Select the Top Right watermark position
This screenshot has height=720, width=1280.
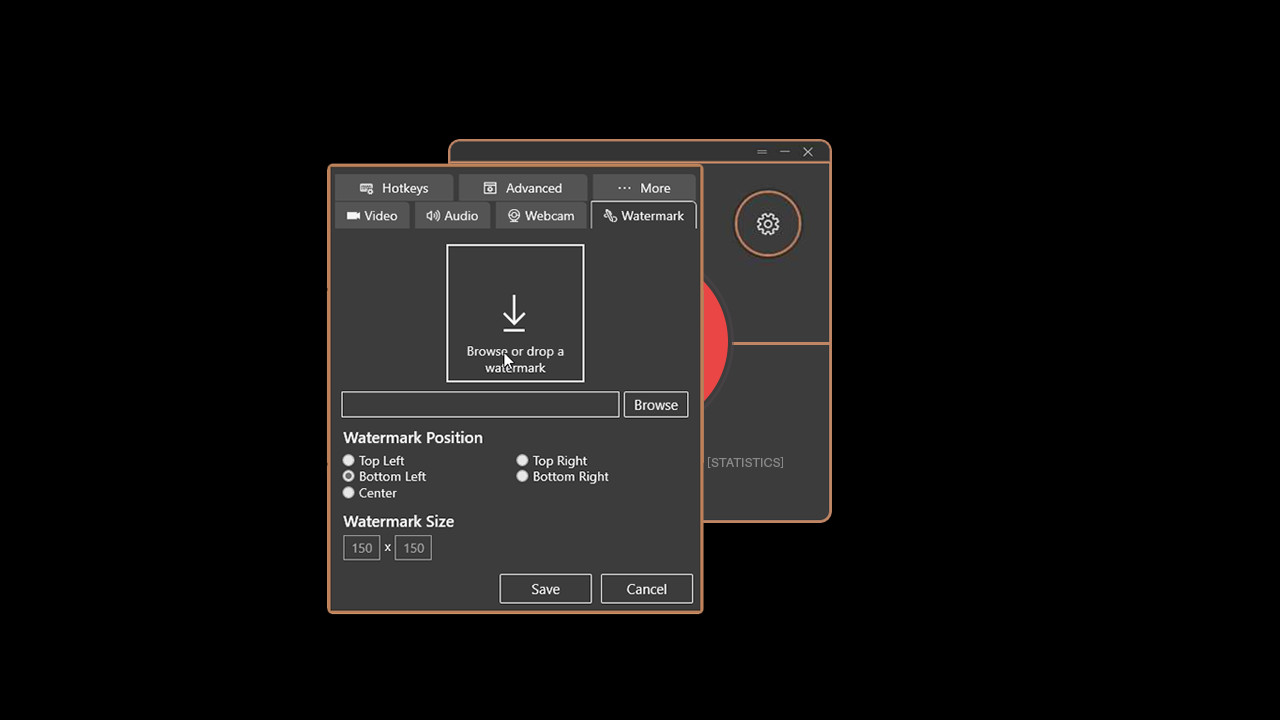(x=522, y=460)
